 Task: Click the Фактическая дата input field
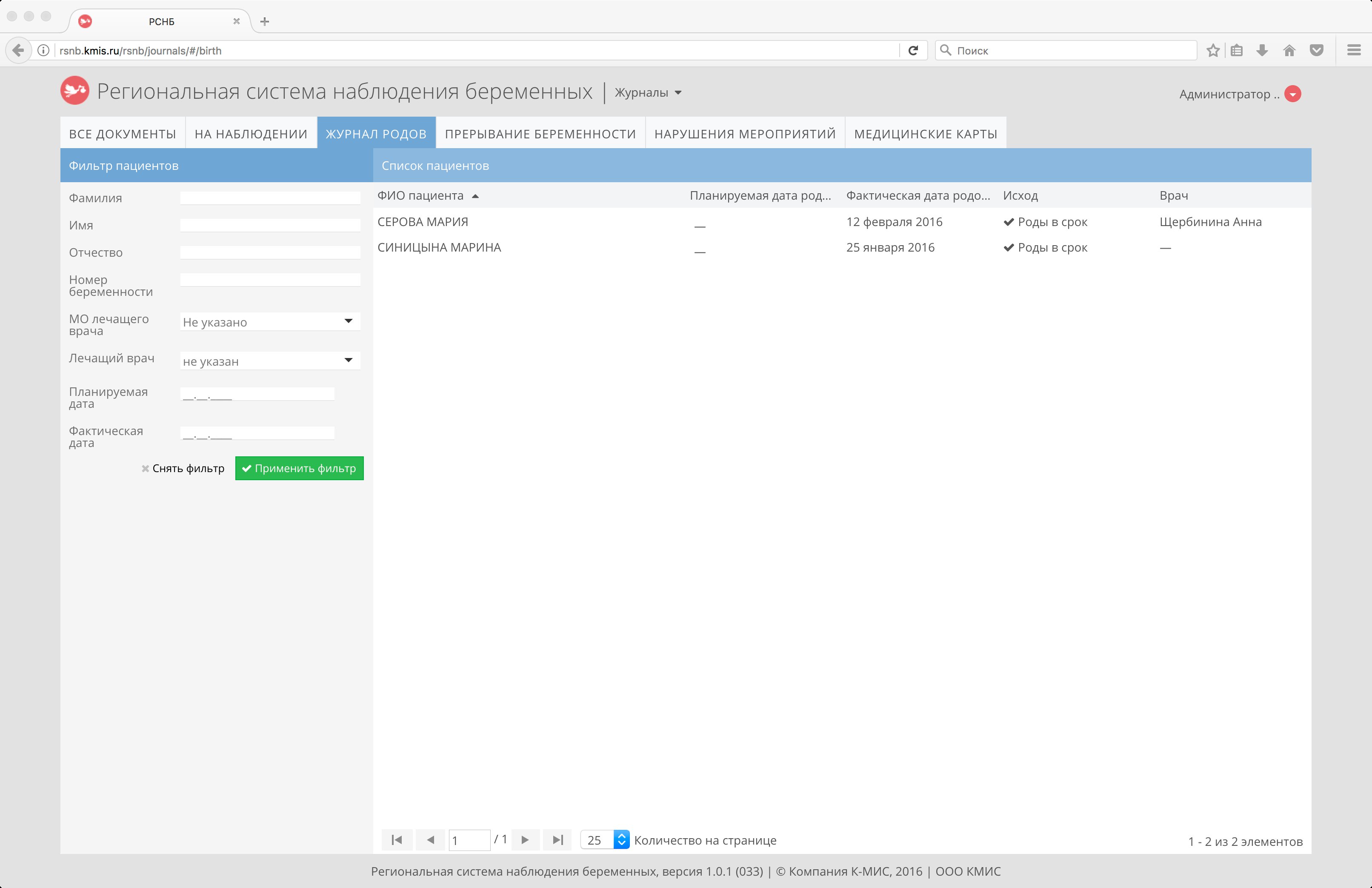(x=257, y=434)
